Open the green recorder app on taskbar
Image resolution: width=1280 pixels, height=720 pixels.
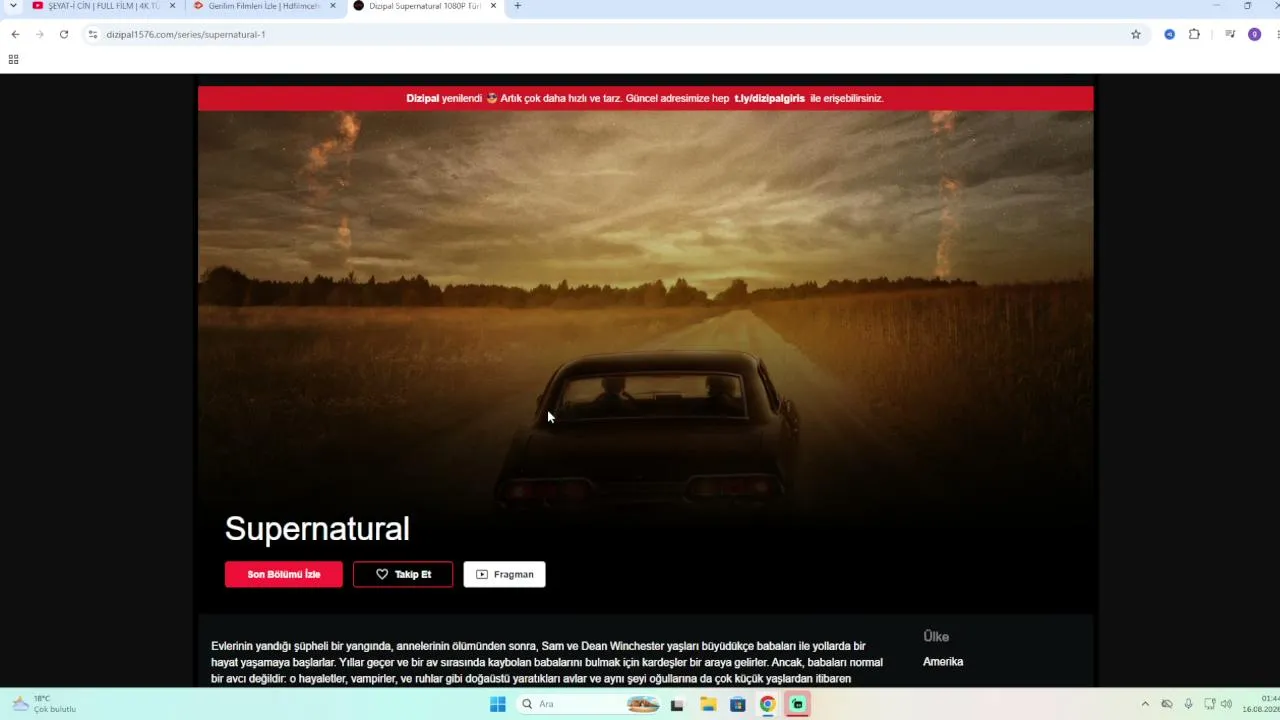point(797,704)
